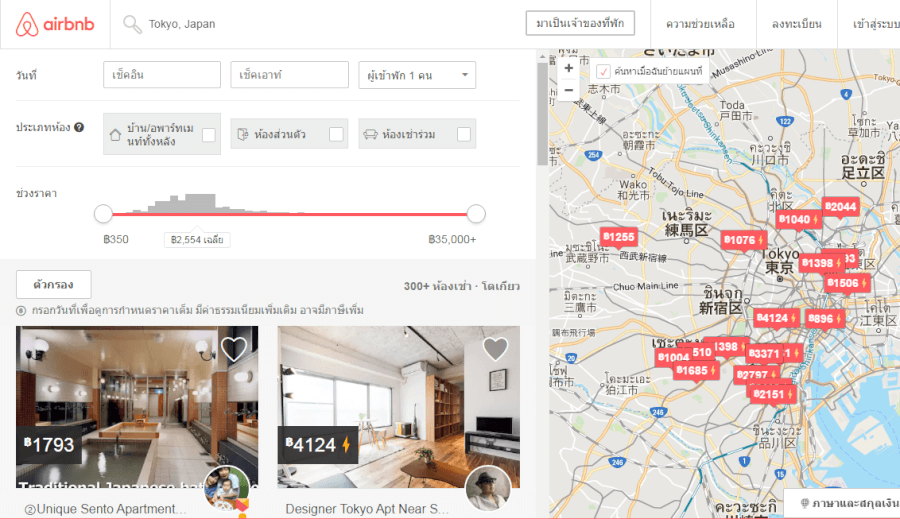The width and height of the screenshot is (900, 519).
Task: Tick the private room checkbox
Action: click(x=337, y=134)
